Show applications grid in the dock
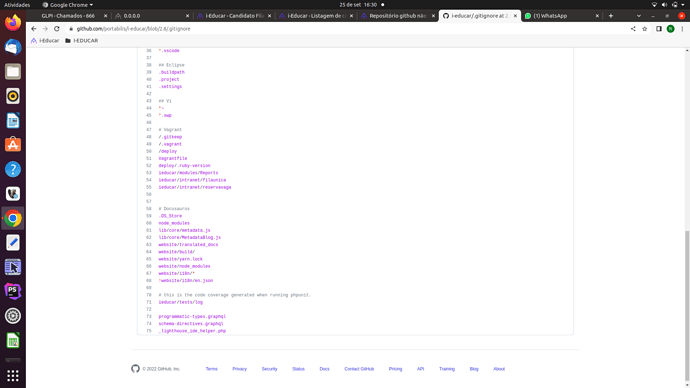 tap(13, 375)
